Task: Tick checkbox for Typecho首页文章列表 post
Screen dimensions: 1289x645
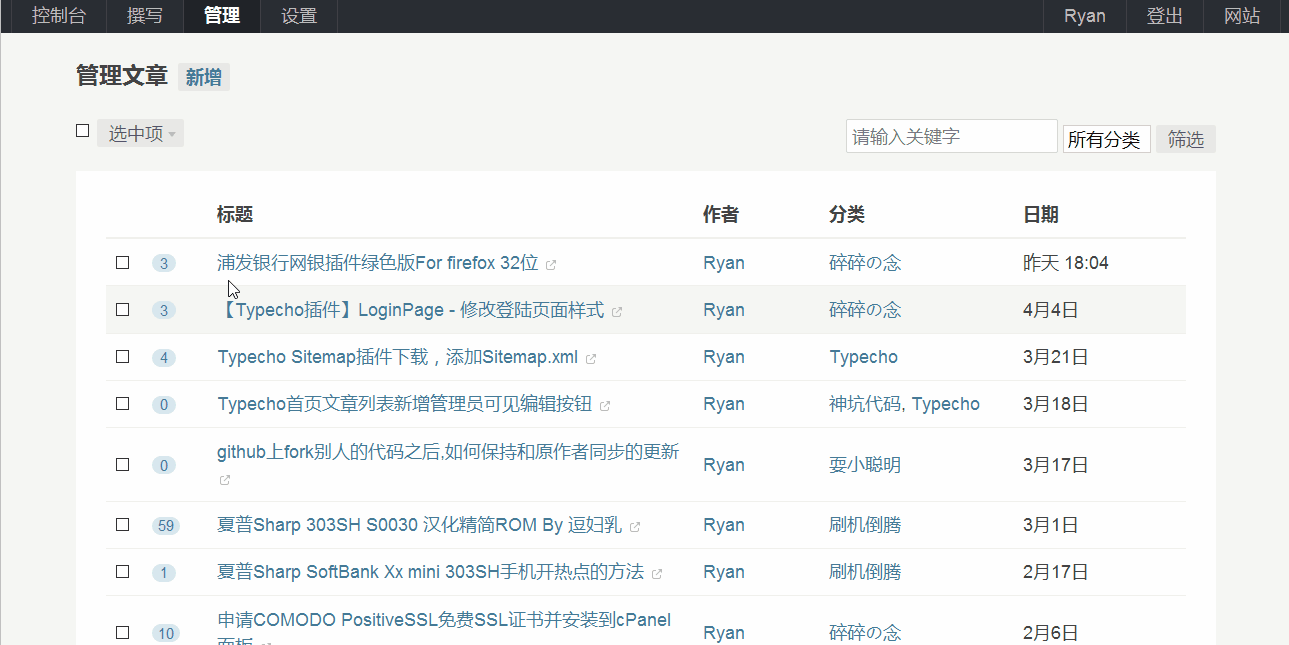Action: [x=123, y=404]
